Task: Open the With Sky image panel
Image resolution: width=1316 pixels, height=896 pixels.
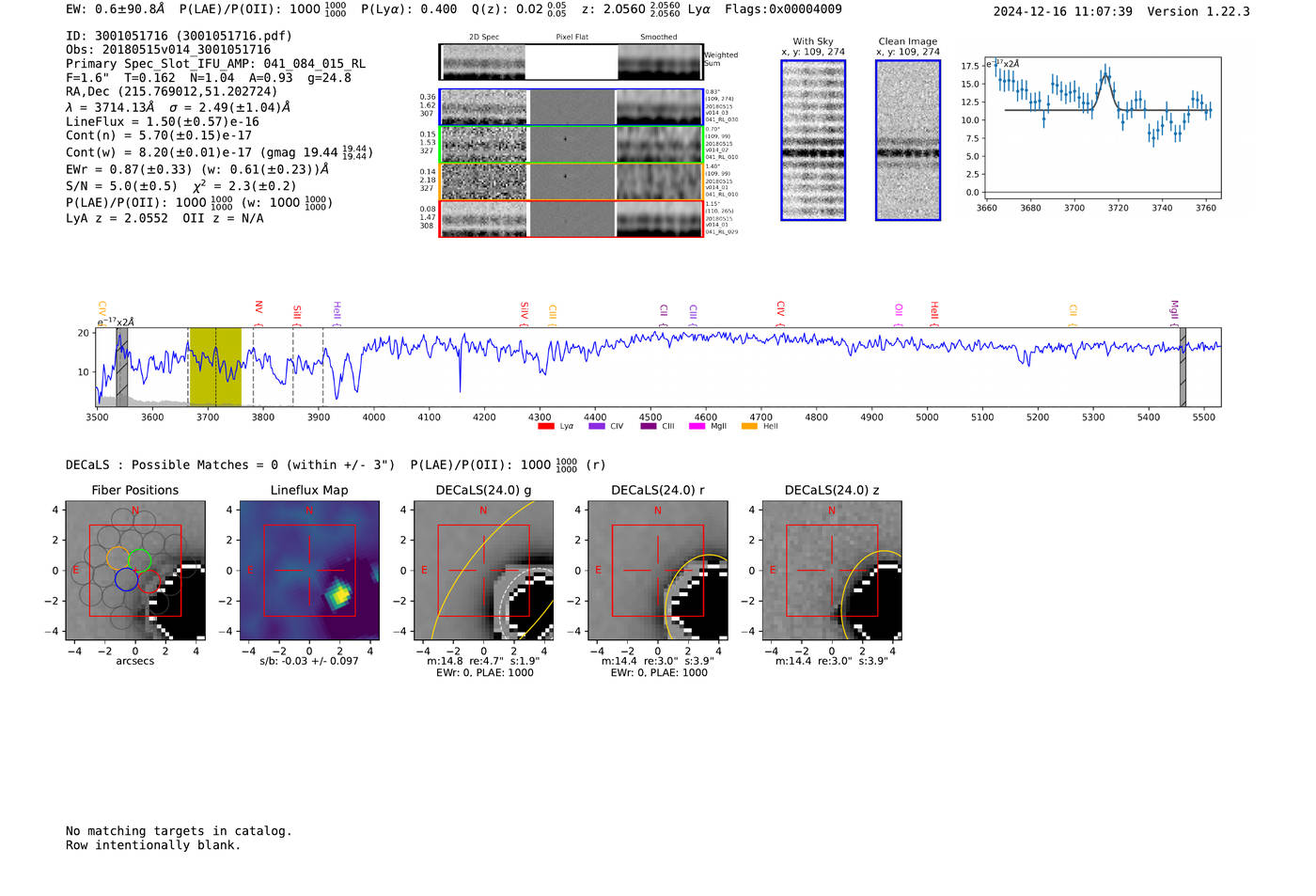Action: pyautogui.click(x=813, y=140)
